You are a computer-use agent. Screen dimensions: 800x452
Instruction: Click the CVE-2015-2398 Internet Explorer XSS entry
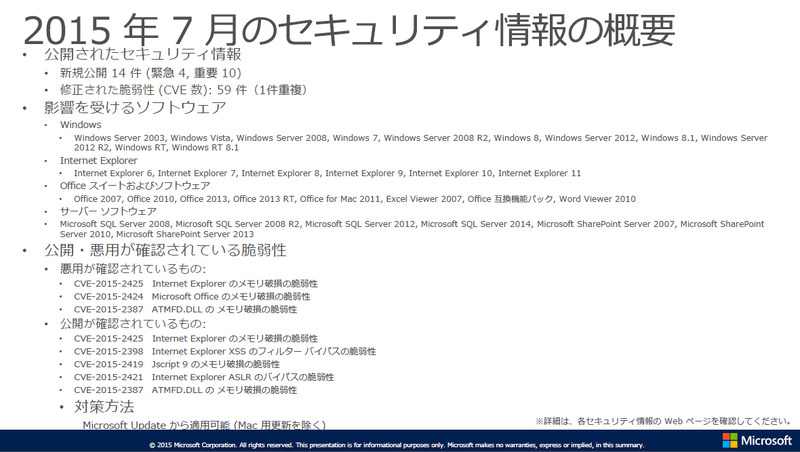tap(224, 351)
